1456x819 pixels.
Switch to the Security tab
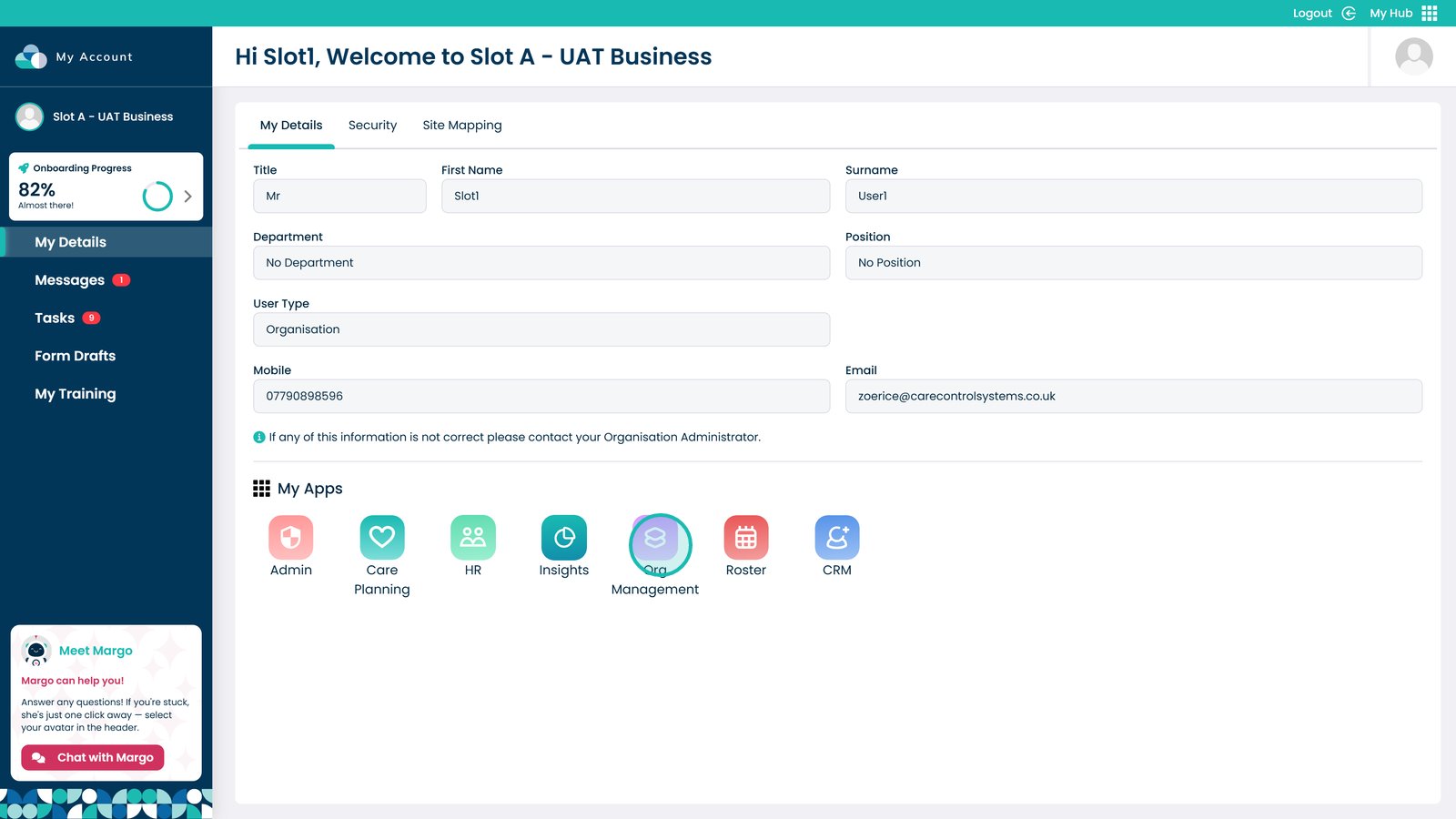tap(372, 126)
